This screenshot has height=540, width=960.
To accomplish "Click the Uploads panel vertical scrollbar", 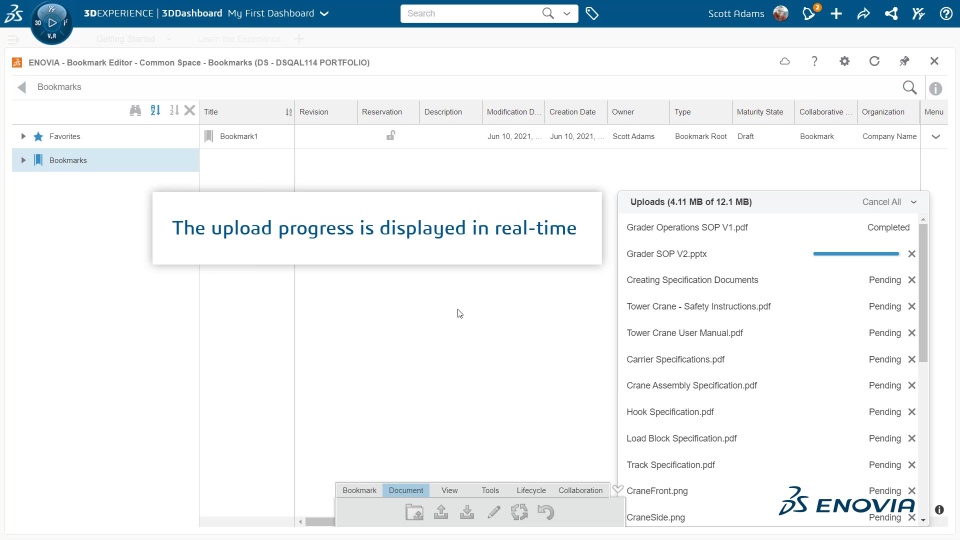I will [x=923, y=293].
